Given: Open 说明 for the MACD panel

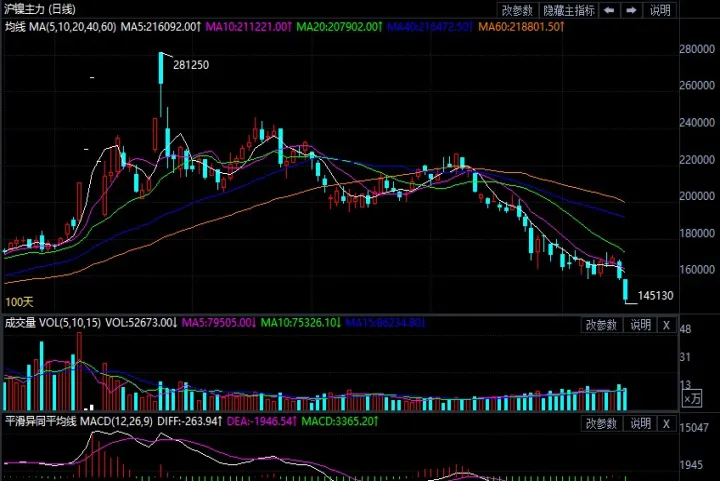Looking at the screenshot, I should pos(641,422).
